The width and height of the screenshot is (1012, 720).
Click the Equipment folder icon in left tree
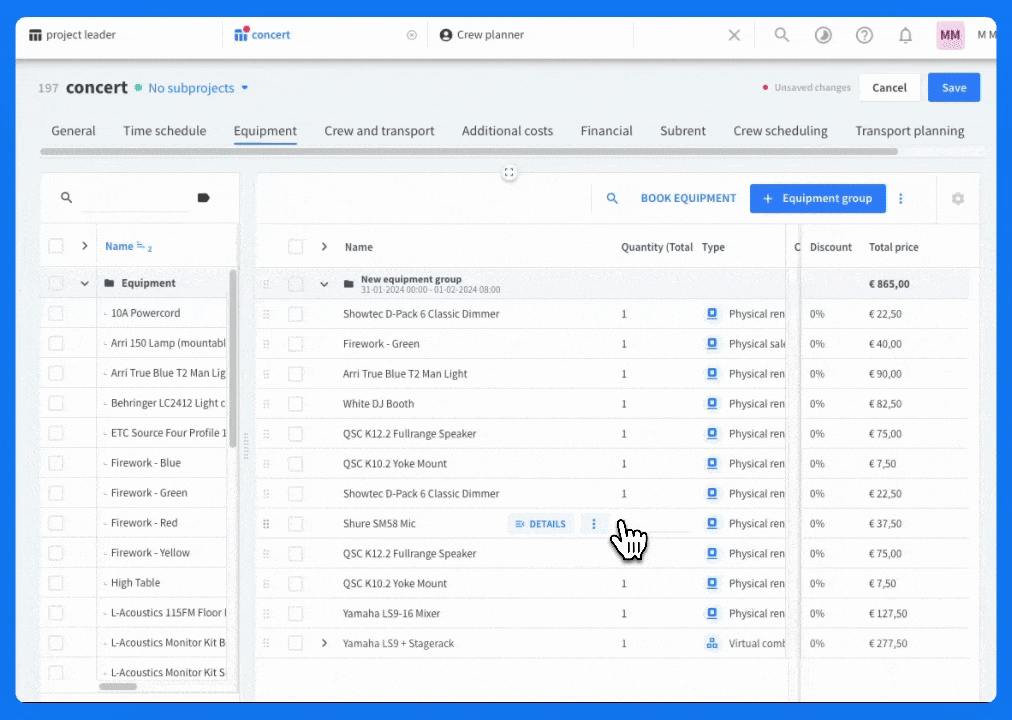tap(109, 283)
